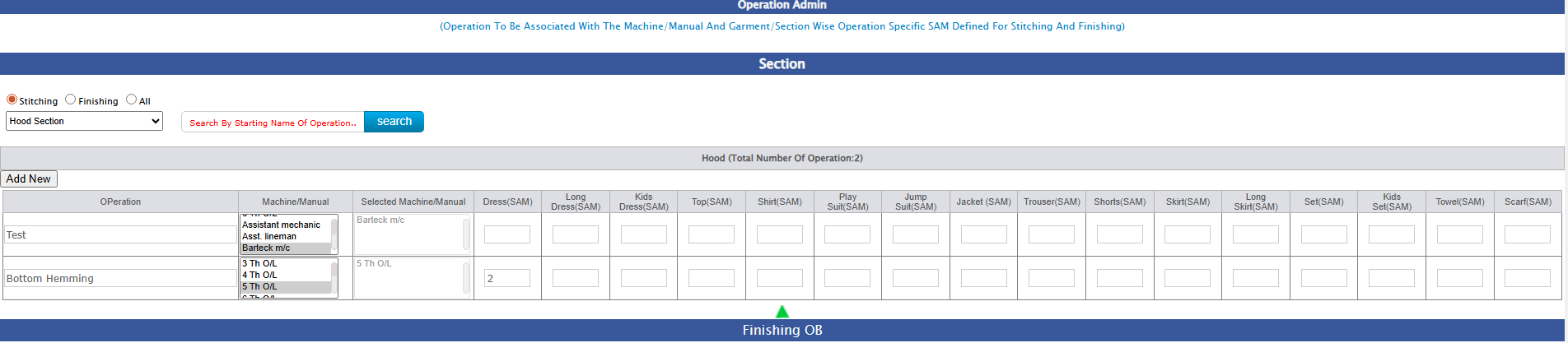Click Top(SAM) field in Bottom Hemming row
The image size is (1568, 343).
712,278
